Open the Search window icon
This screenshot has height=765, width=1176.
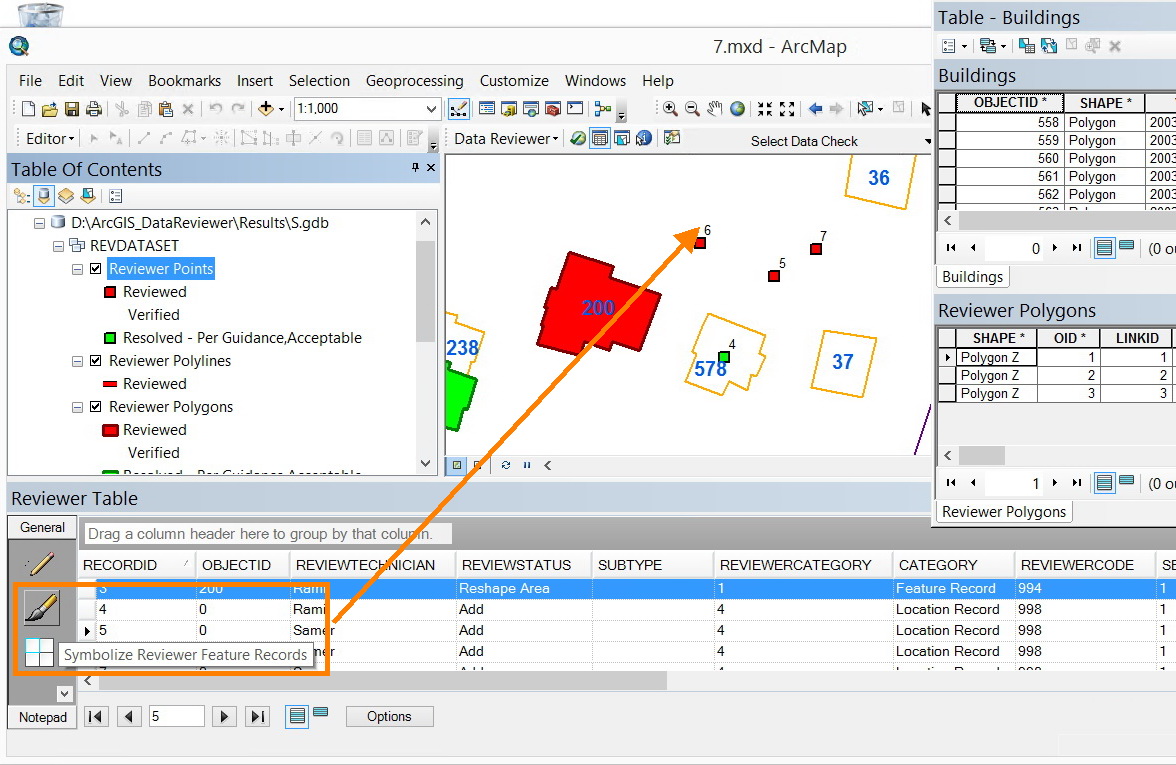point(531,109)
